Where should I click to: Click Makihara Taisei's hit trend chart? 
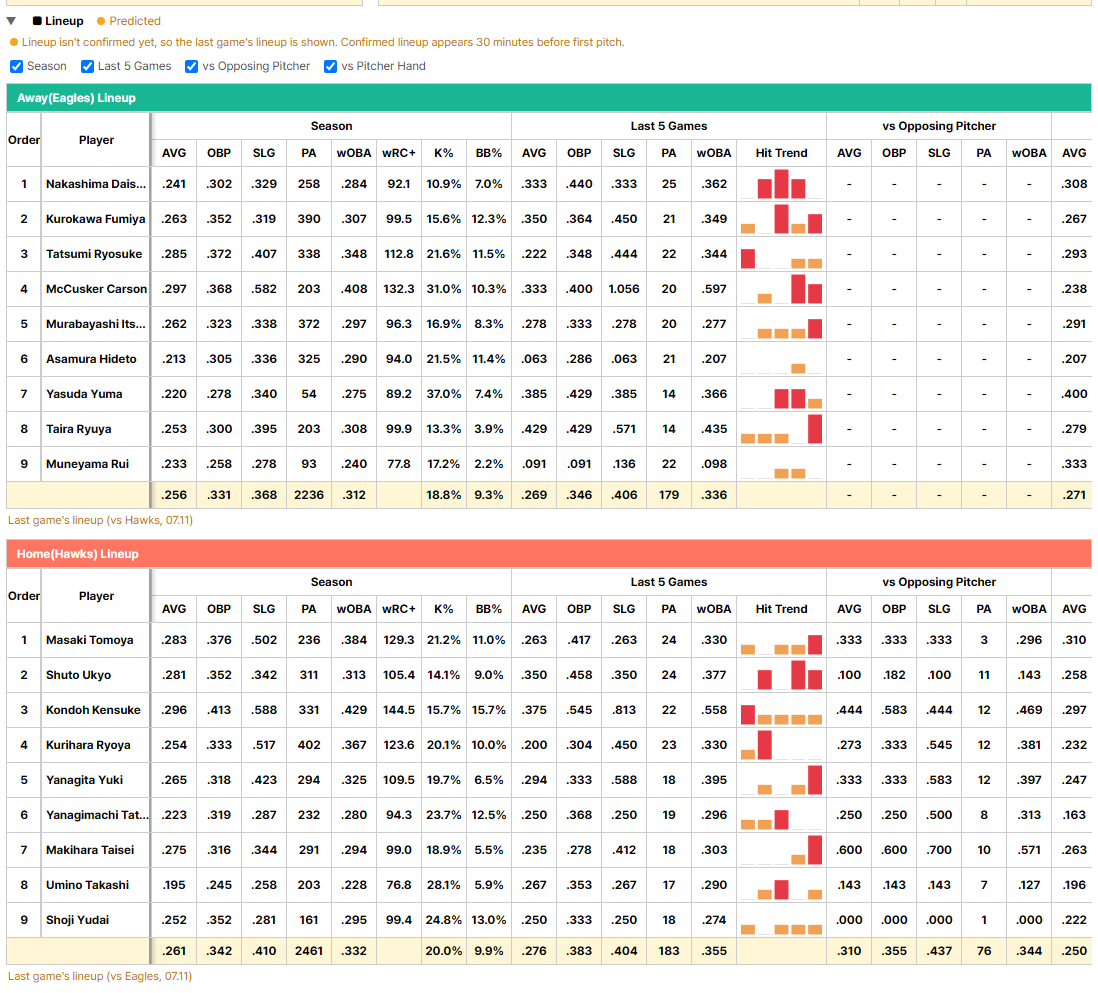click(x=781, y=850)
